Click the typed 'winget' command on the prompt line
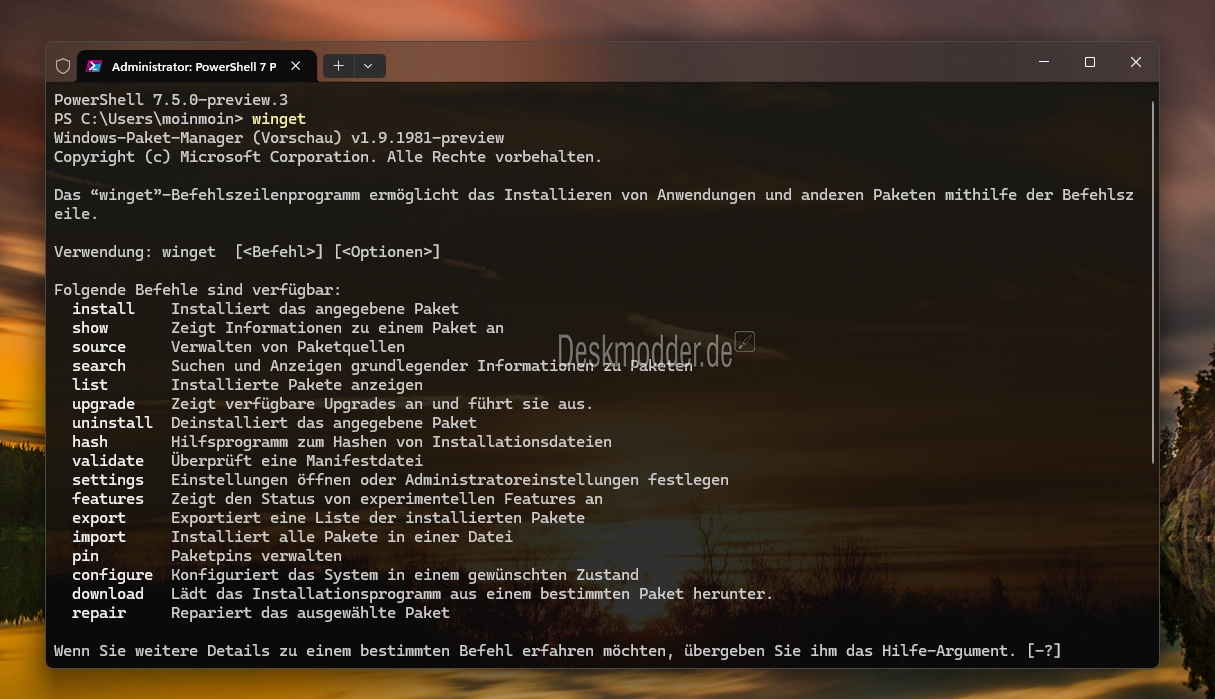The width and height of the screenshot is (1215, 699). 279,119
